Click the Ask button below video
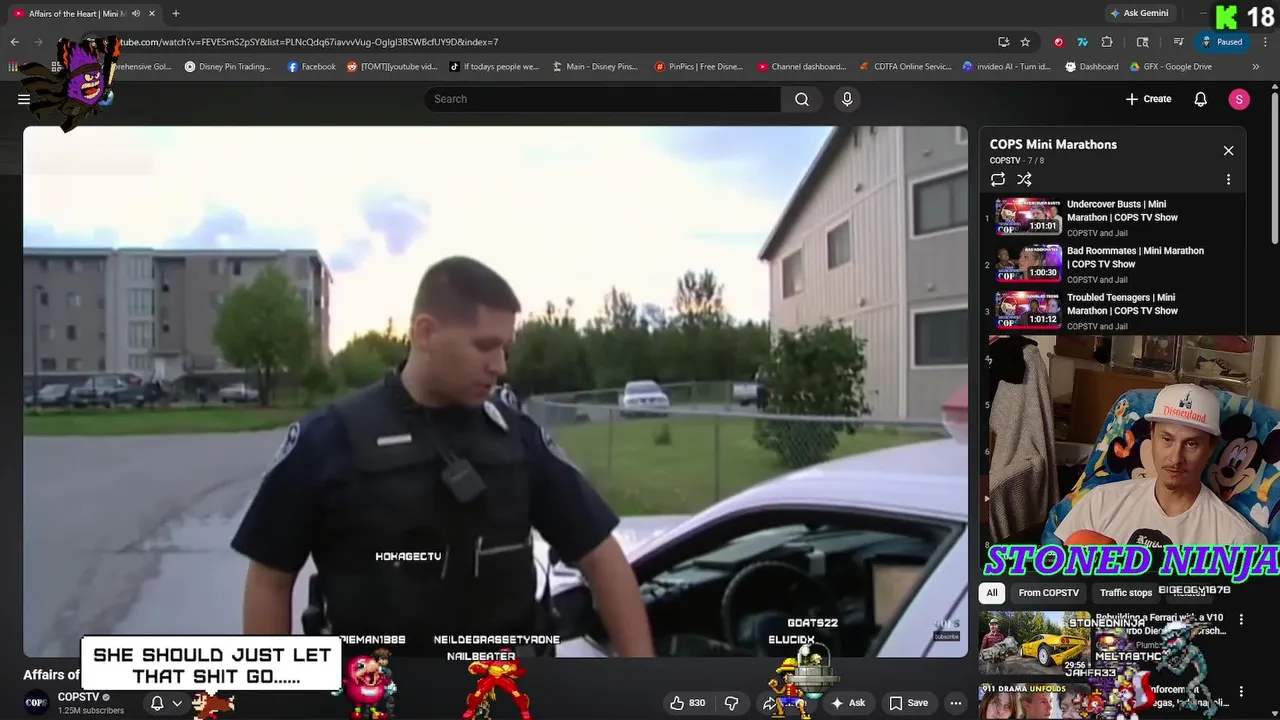The height and width of the screenshot is (720, 1280). pos(847,703)
